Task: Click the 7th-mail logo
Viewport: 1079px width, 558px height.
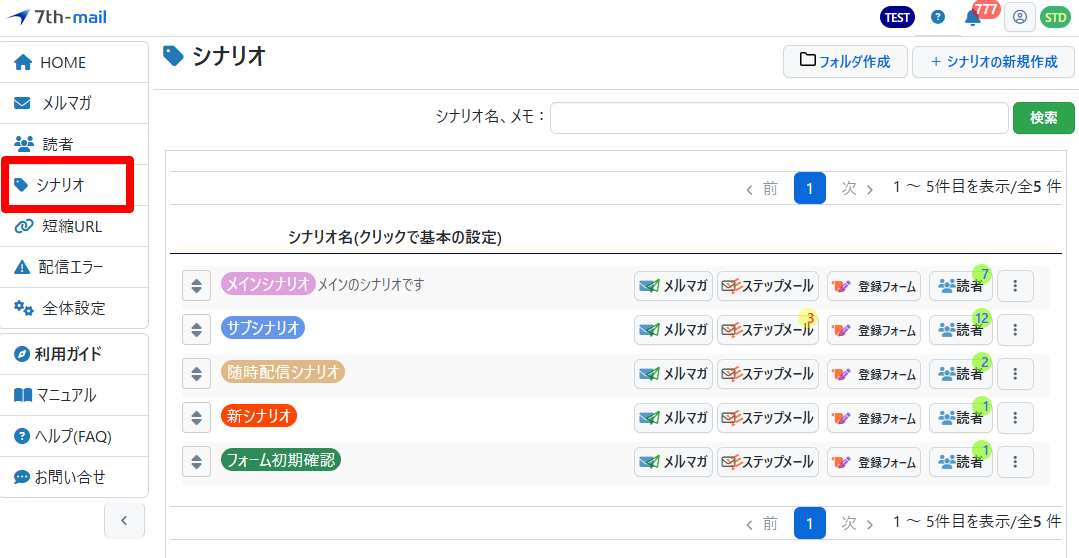Action: [x=56, y=17]
